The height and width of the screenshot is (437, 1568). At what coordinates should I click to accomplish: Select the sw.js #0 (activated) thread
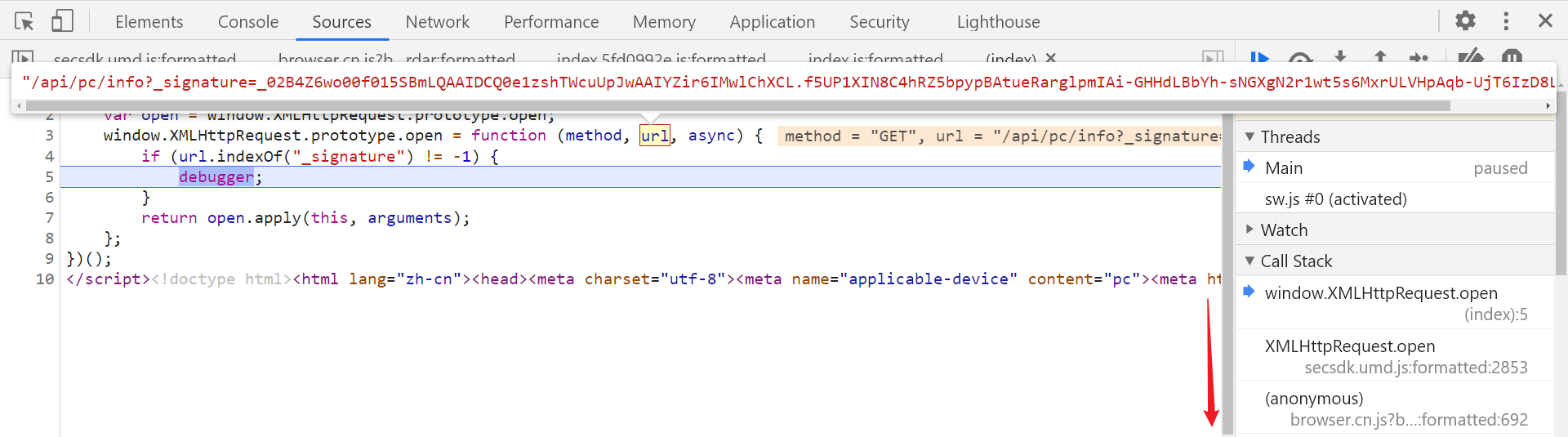click(x=1395, y=199)
